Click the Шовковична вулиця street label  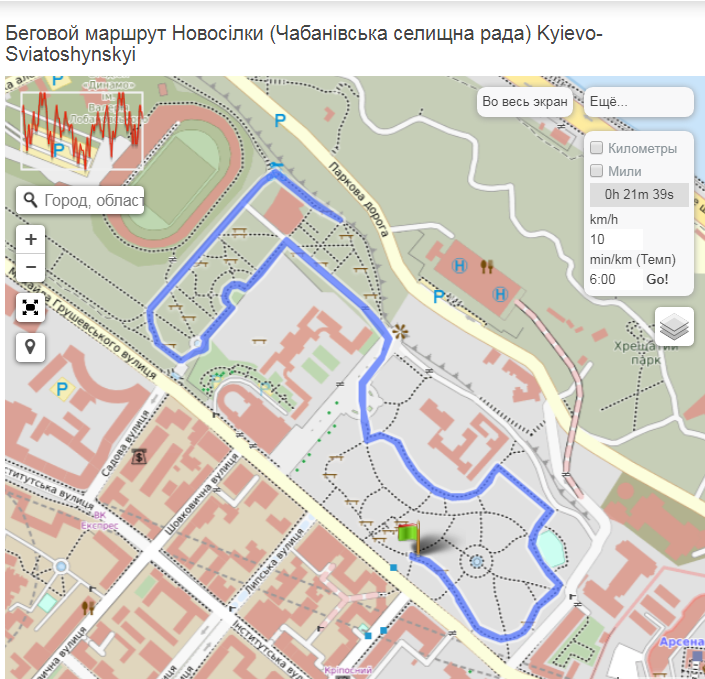(x=199, y=494)
